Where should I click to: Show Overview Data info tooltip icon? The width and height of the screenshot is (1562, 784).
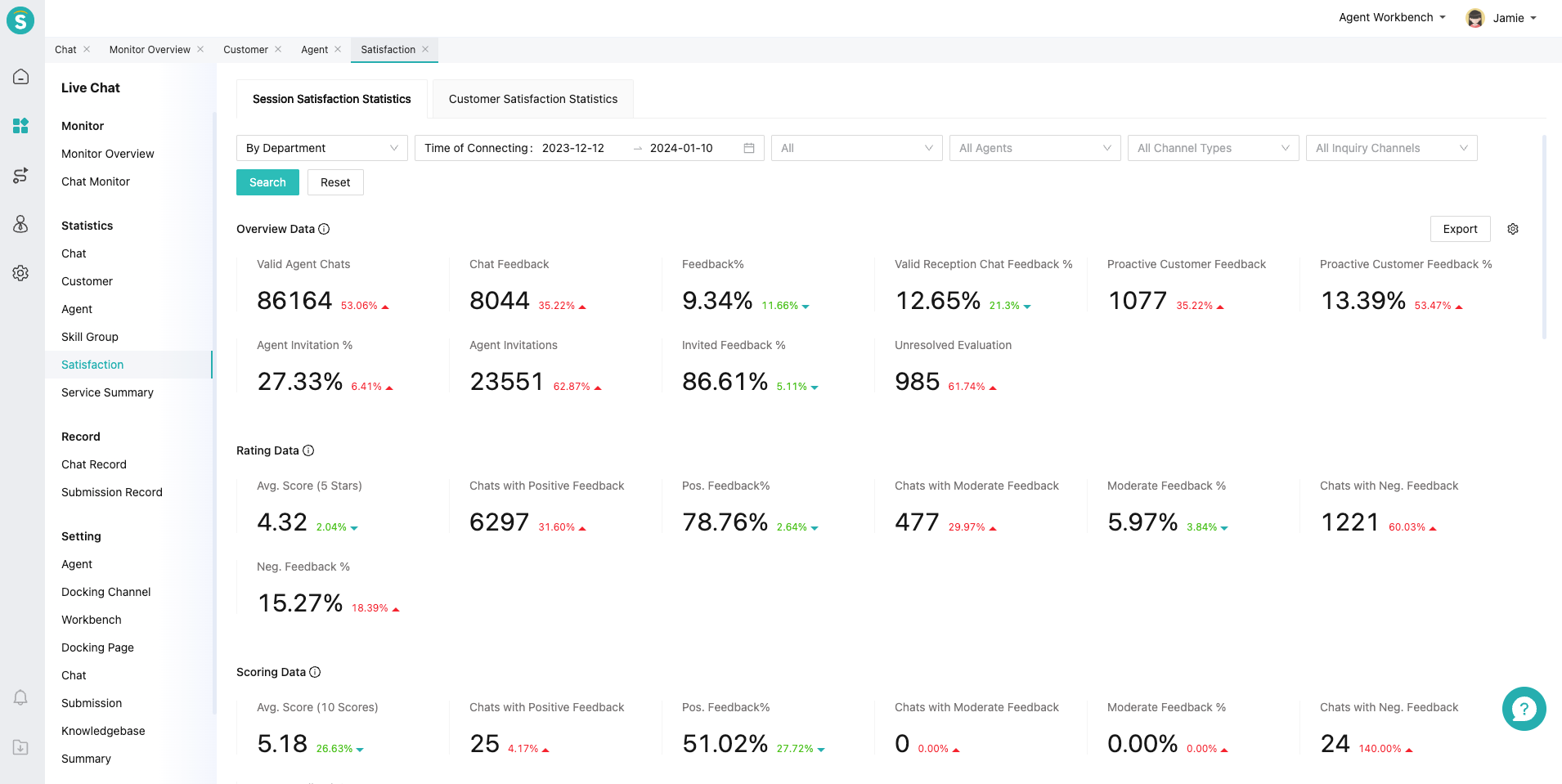tap(324, 229)
